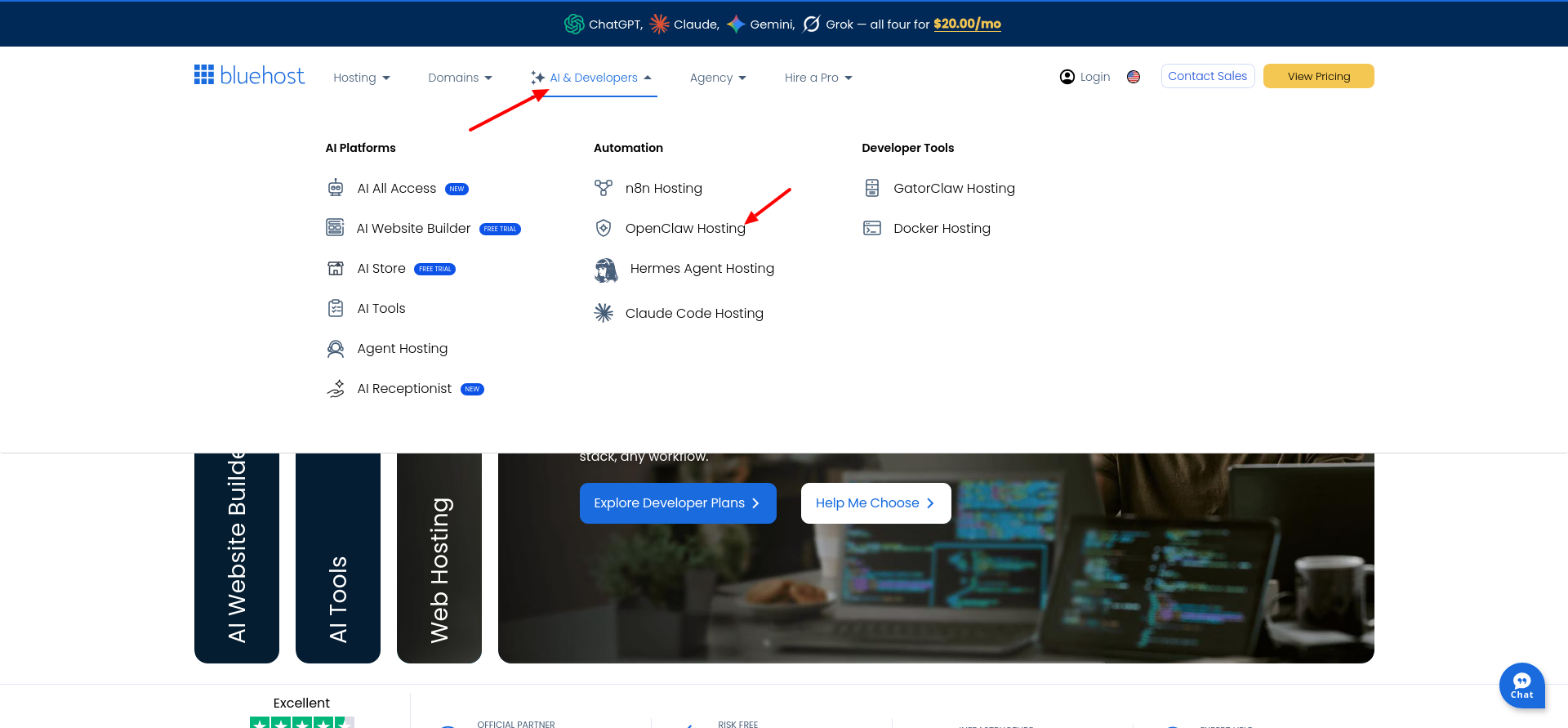Click the AI Store shop icon
This screenshot has width=1568, height=728.
point(336,268)
